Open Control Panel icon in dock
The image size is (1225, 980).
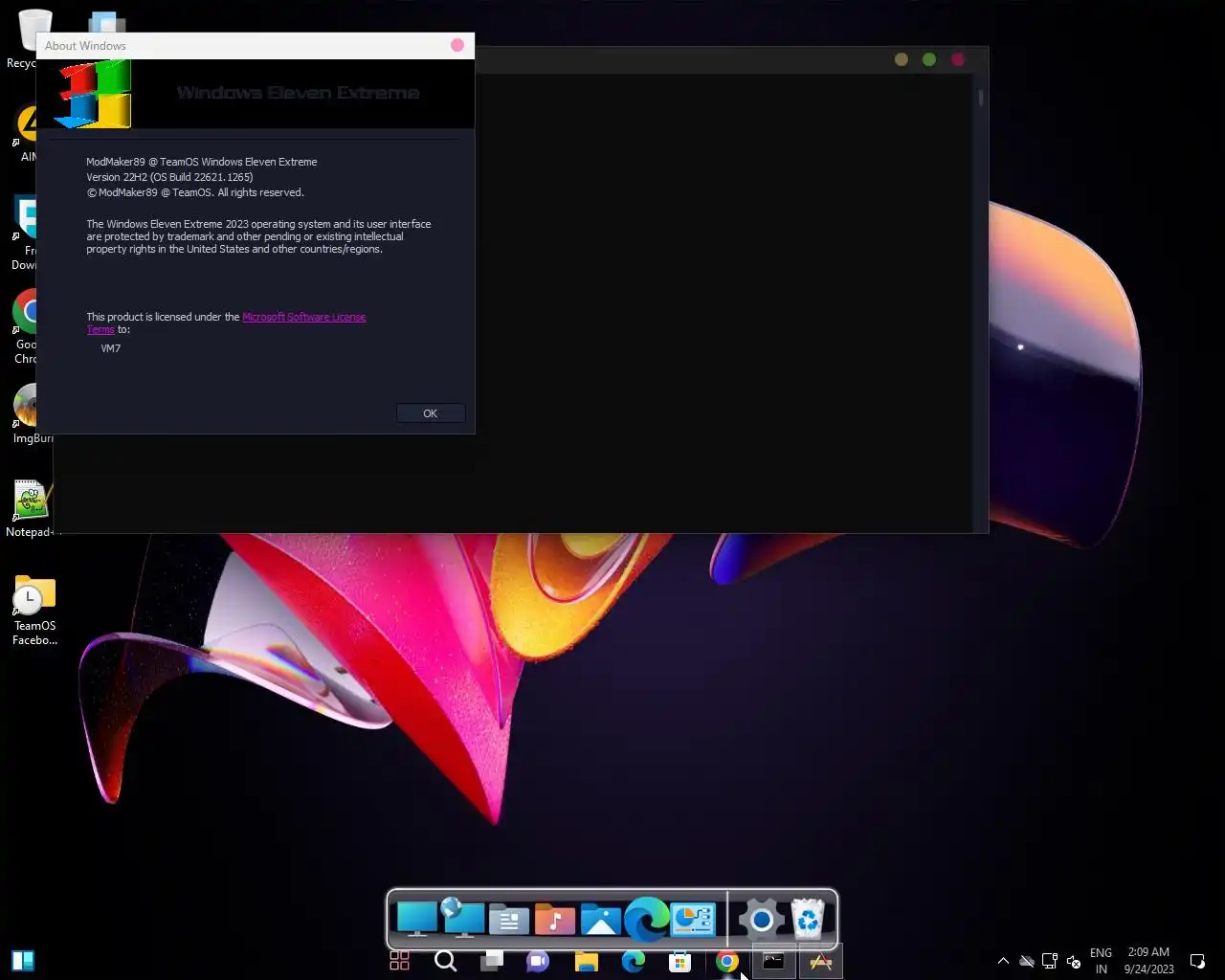coord(693,920)
